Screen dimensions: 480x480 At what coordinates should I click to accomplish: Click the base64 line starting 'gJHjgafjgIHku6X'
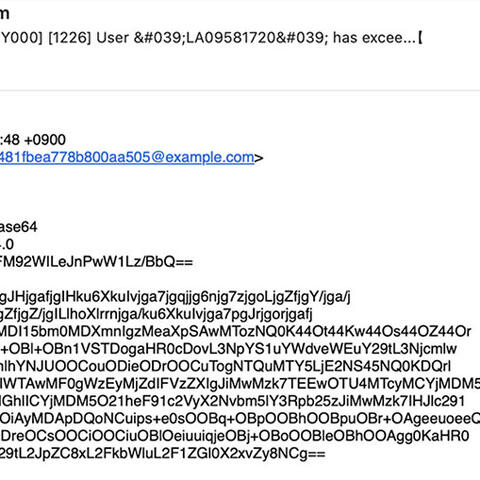tap(175, 297)
